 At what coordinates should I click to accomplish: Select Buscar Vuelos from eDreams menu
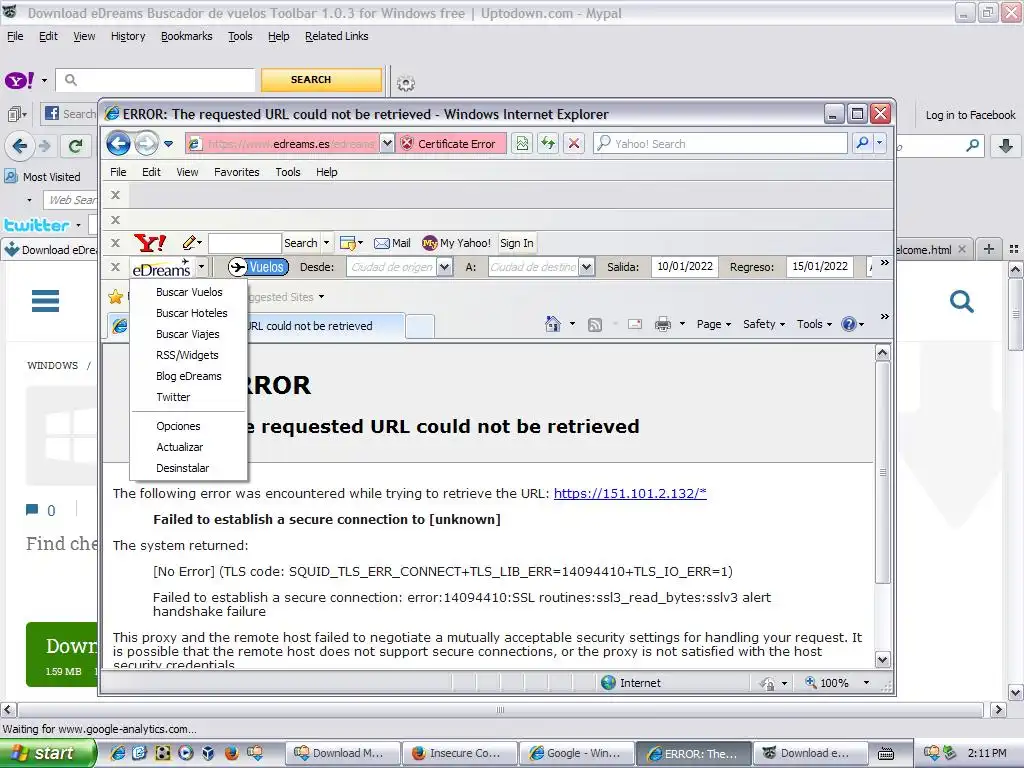click(x=189, y=292)
